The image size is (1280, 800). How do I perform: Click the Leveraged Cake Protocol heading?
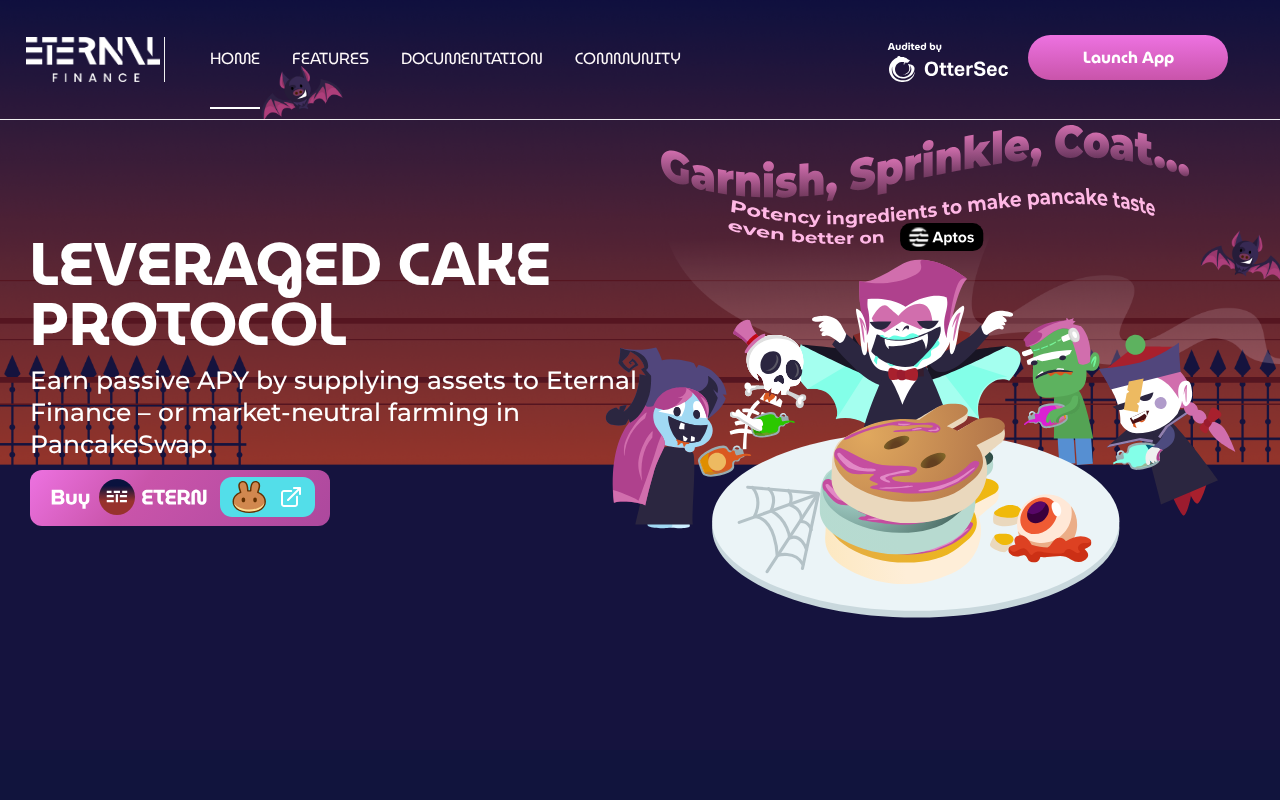pos(290,294)
